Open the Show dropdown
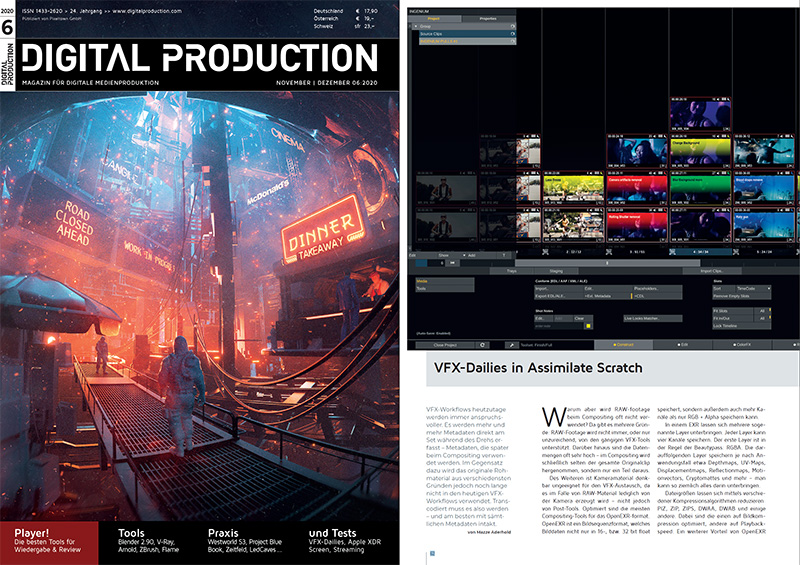Screen dimensions: 800x565 pyautogui.click(x=452, y=255)
